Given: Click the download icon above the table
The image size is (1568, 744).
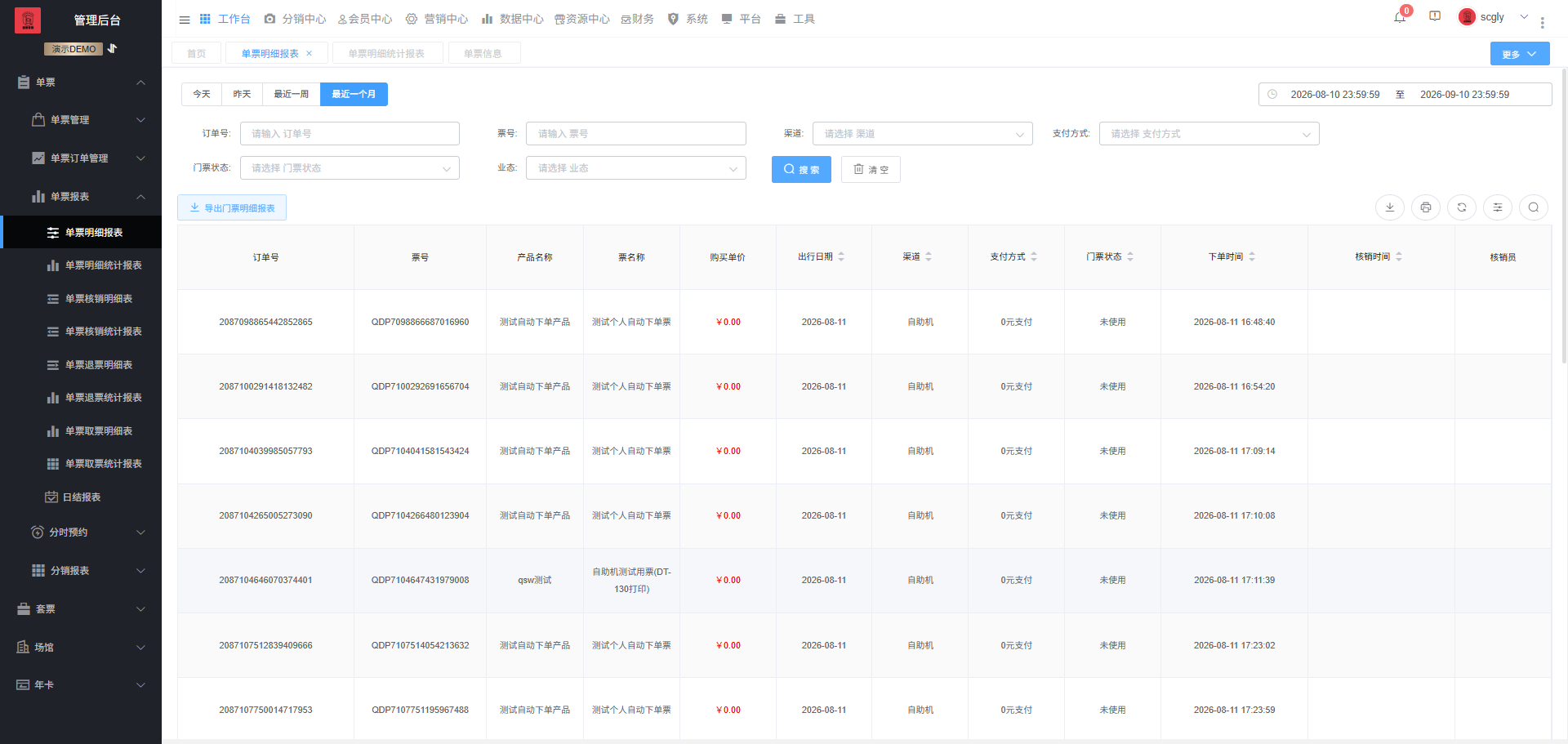Looking at the screenshot, I should [x=1390, y=207].
